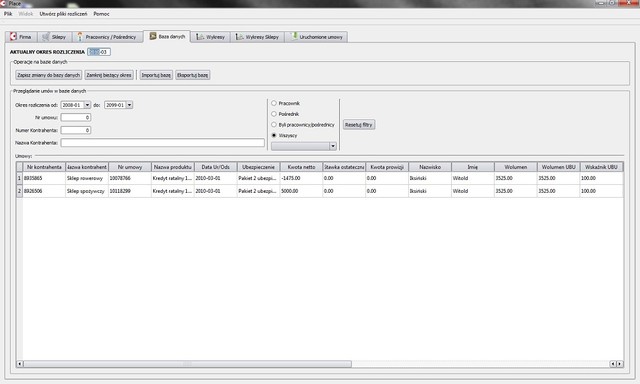Click the Nr kontrahenta column header
Image resolution: width=640 pixels, height=384 pixels.
coord(44,167)
